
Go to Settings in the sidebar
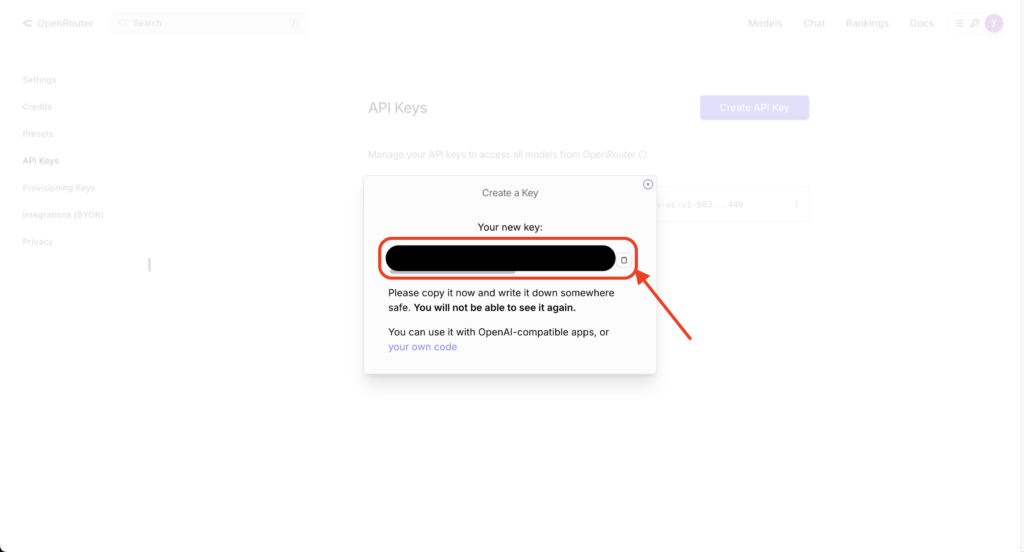[39, 80]
